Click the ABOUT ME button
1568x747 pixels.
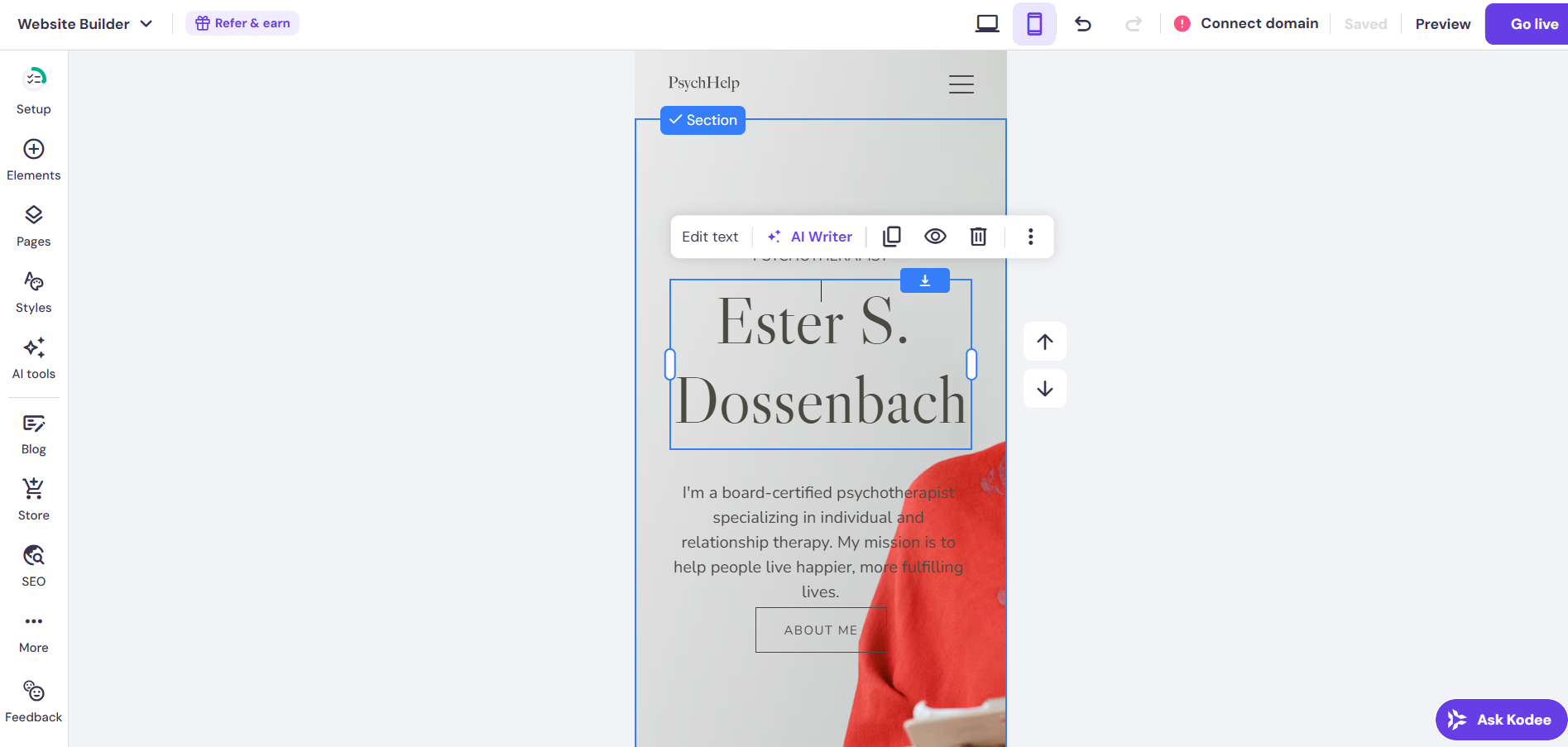click(x=821, y=630)
